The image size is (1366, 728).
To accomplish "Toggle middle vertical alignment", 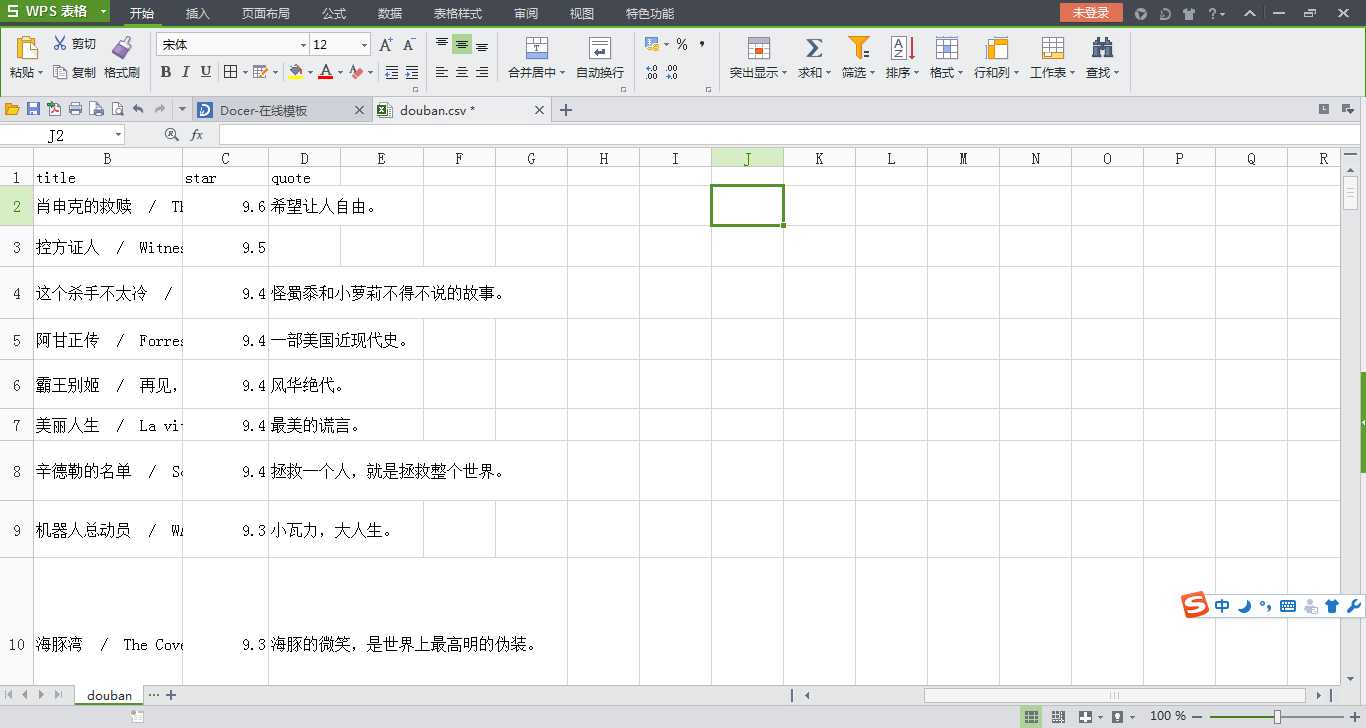I will coord(462,45).
